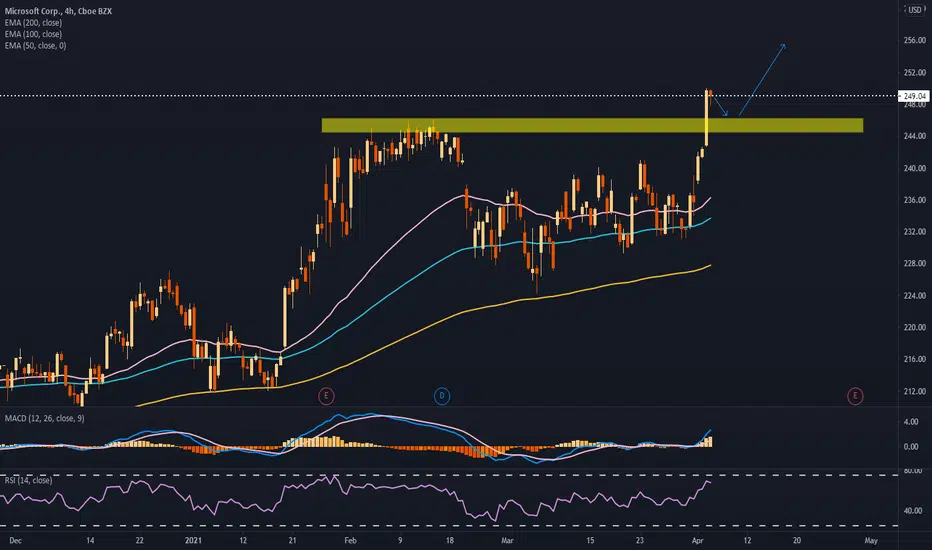
Task: Click the May label on time axis
Action: (871, 540)
